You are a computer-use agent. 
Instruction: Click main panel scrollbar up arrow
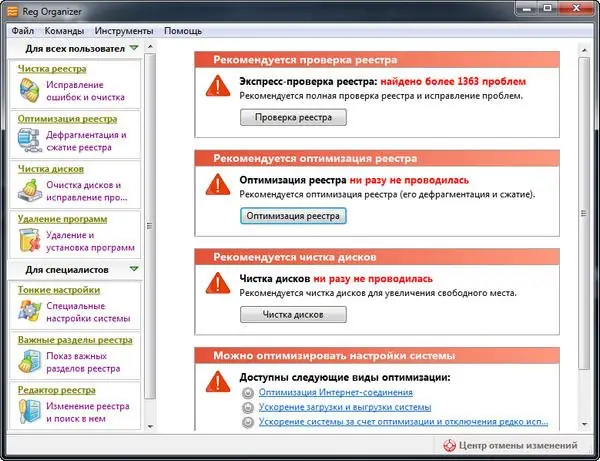pyautogui.click(x=584, y=50)
